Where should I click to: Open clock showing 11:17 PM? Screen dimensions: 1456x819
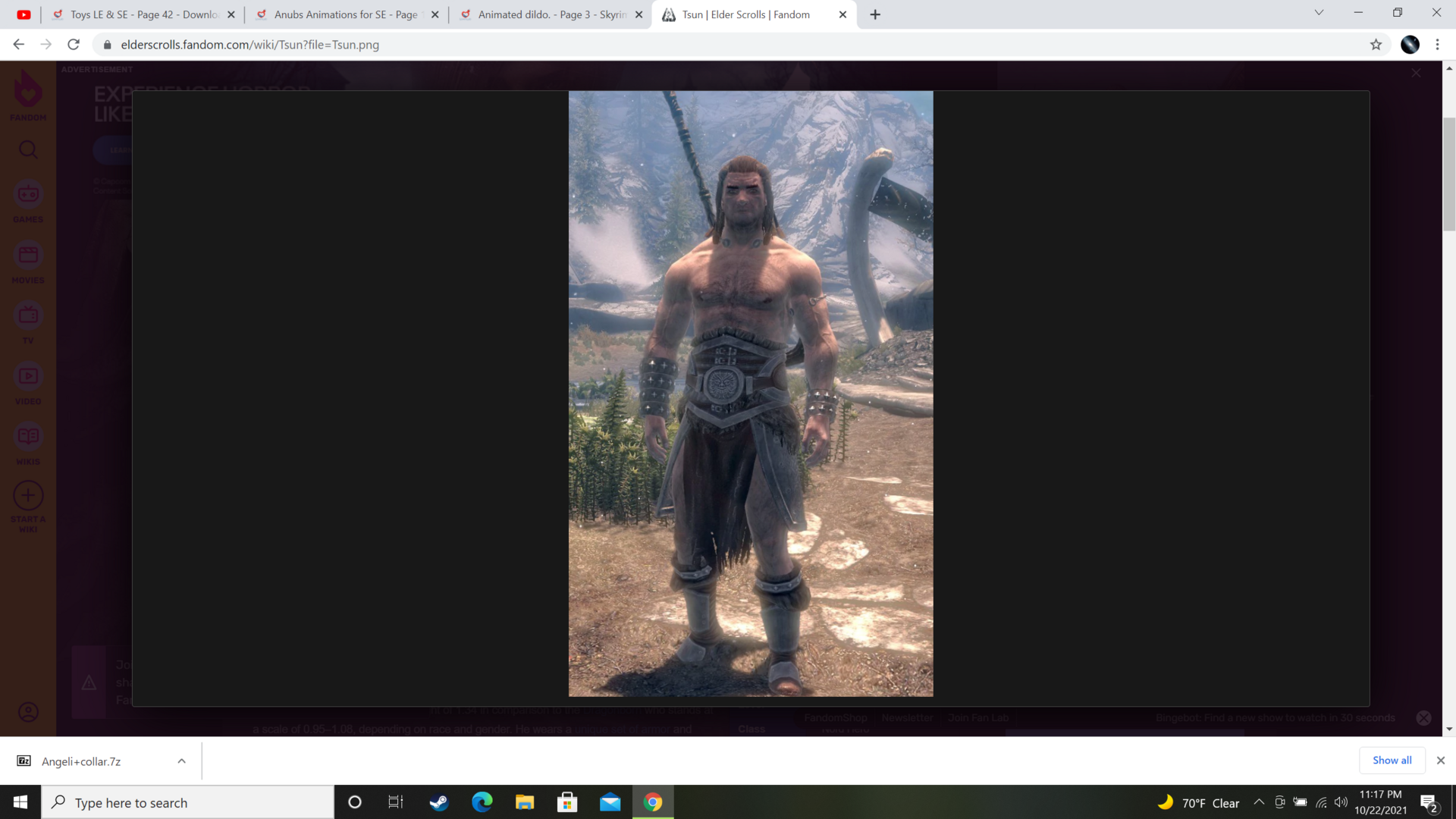point(1380,802)
